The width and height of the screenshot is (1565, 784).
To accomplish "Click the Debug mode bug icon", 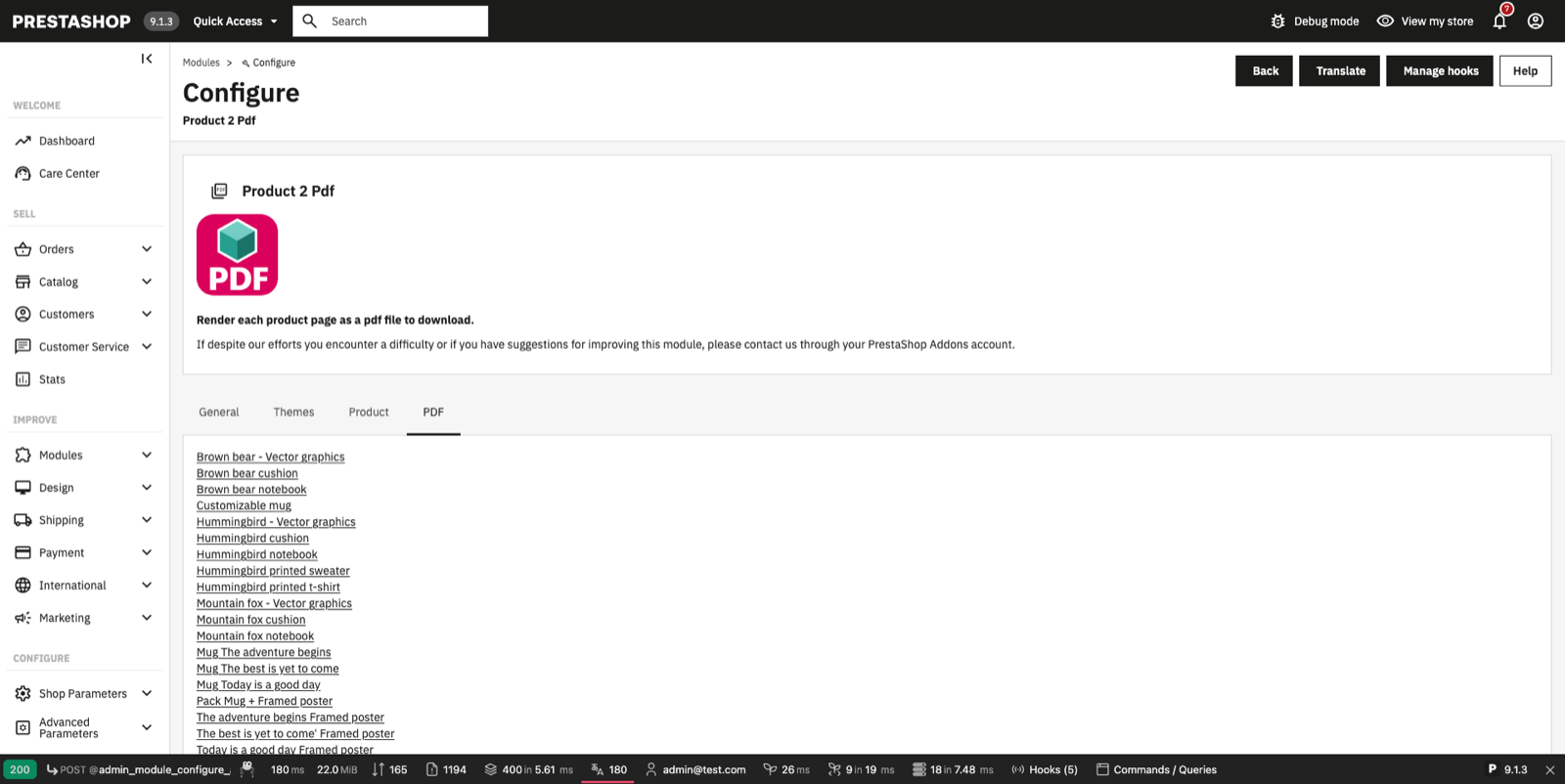I will (x=1277, y=21).
